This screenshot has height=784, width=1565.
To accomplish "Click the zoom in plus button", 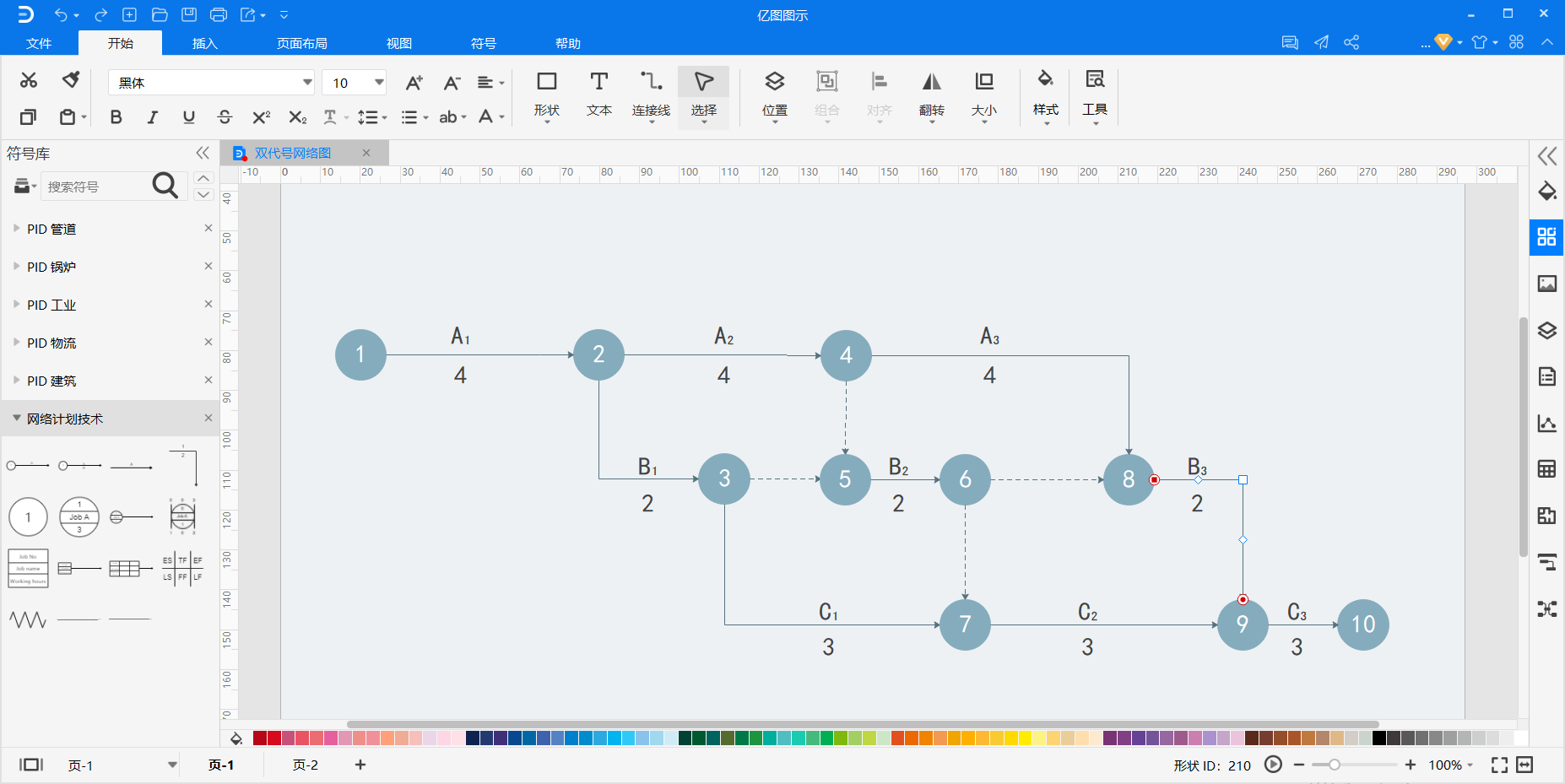I will (x=1410, y=765).
